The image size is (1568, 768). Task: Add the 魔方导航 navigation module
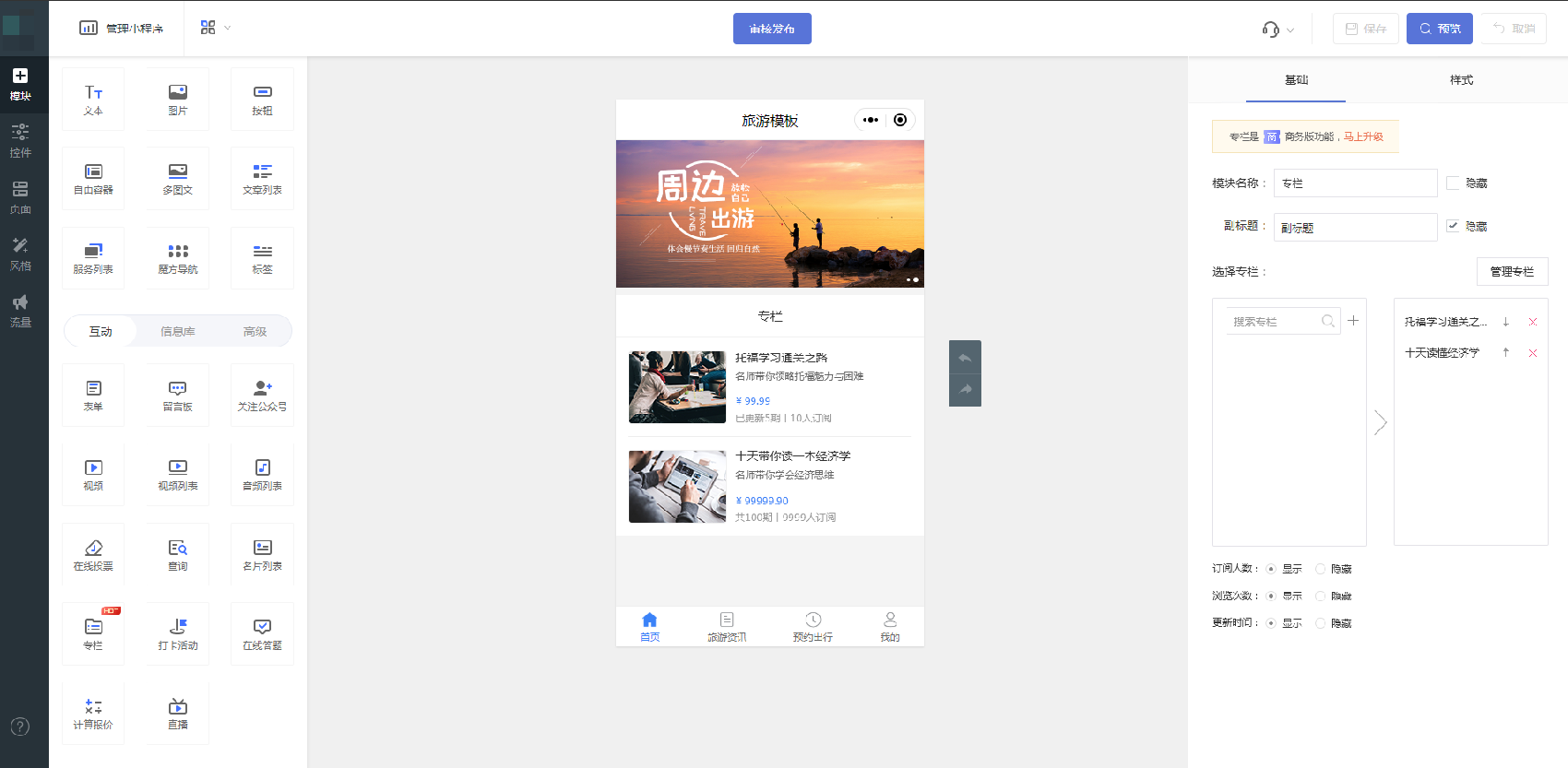tap(178, 258)
